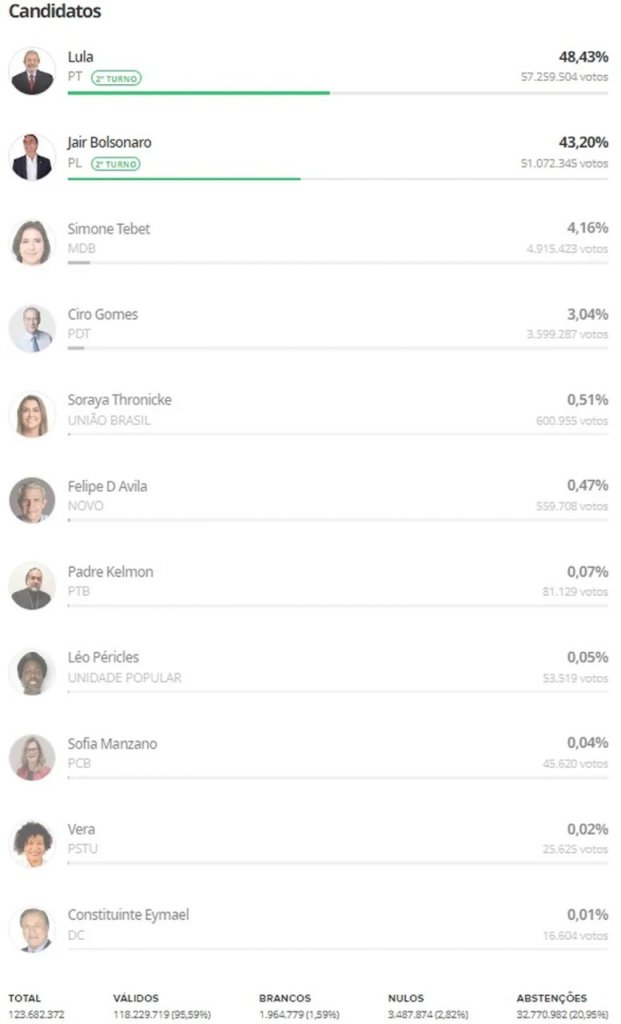621x1024 pixels.
Task: Click Padre Kelmon's portrait
Action: click(32, 586)
